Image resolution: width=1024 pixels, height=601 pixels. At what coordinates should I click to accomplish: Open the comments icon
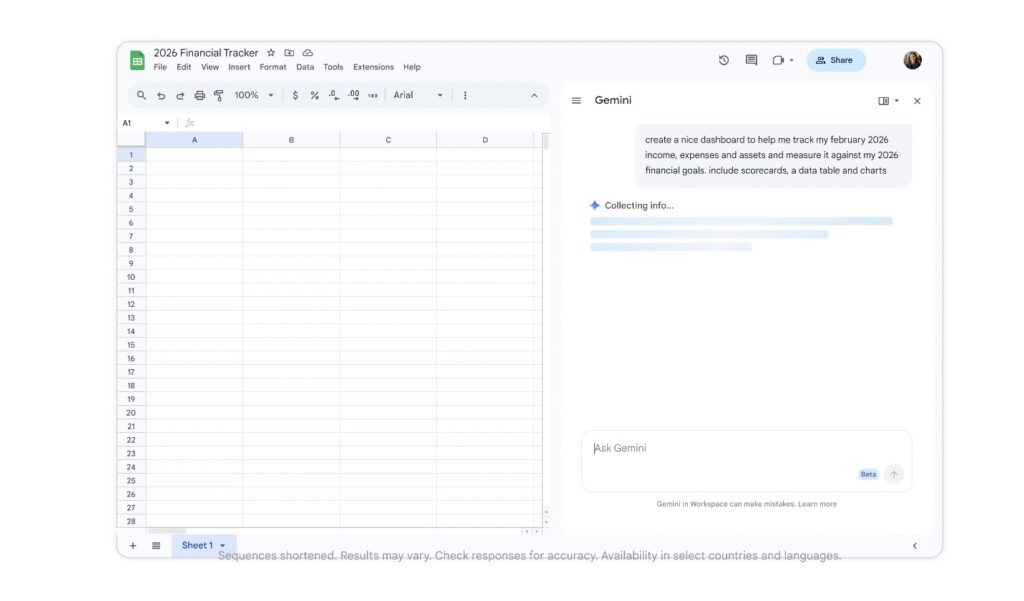751,60
